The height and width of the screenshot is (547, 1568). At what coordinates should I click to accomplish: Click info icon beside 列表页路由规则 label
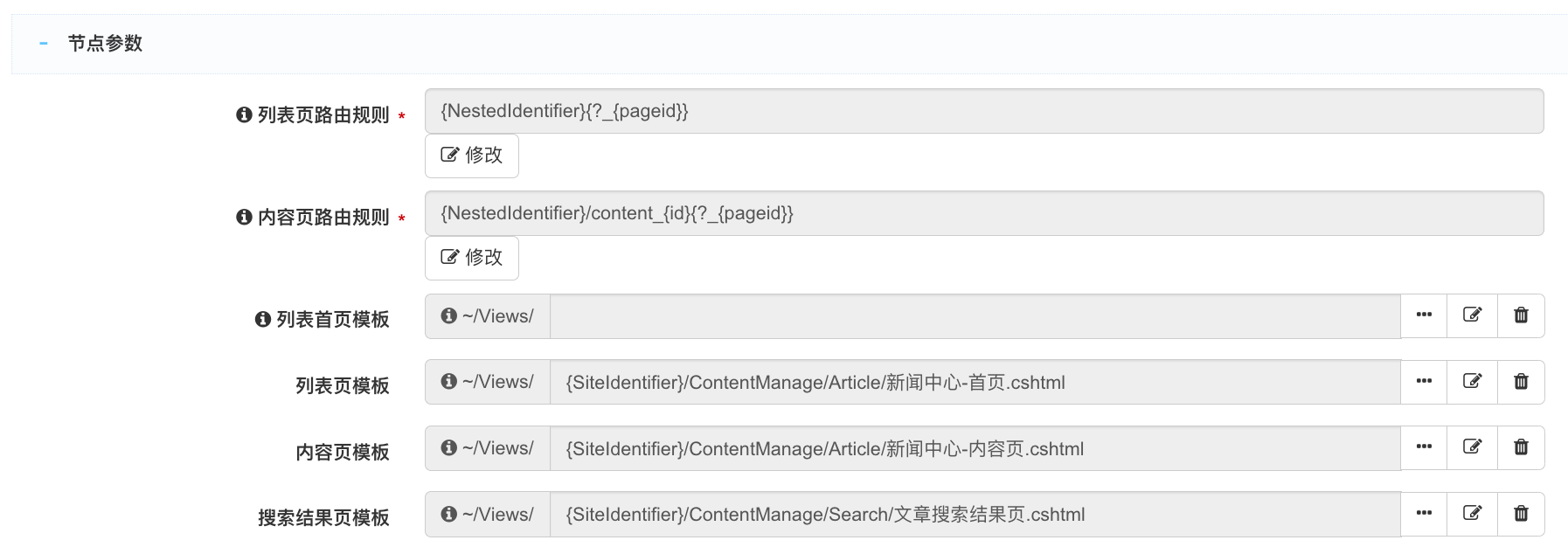[244, 115]
